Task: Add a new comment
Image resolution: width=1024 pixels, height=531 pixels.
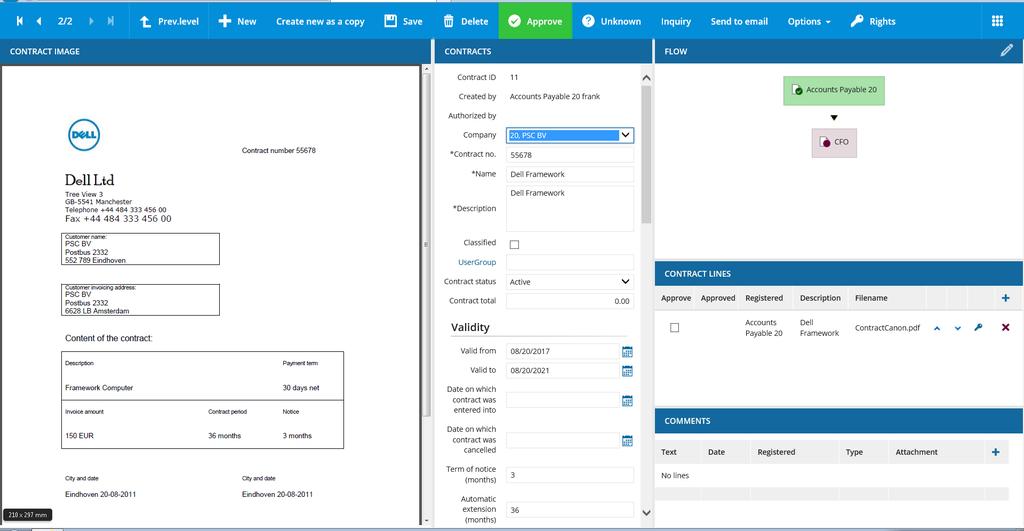Action: point(995,452)
